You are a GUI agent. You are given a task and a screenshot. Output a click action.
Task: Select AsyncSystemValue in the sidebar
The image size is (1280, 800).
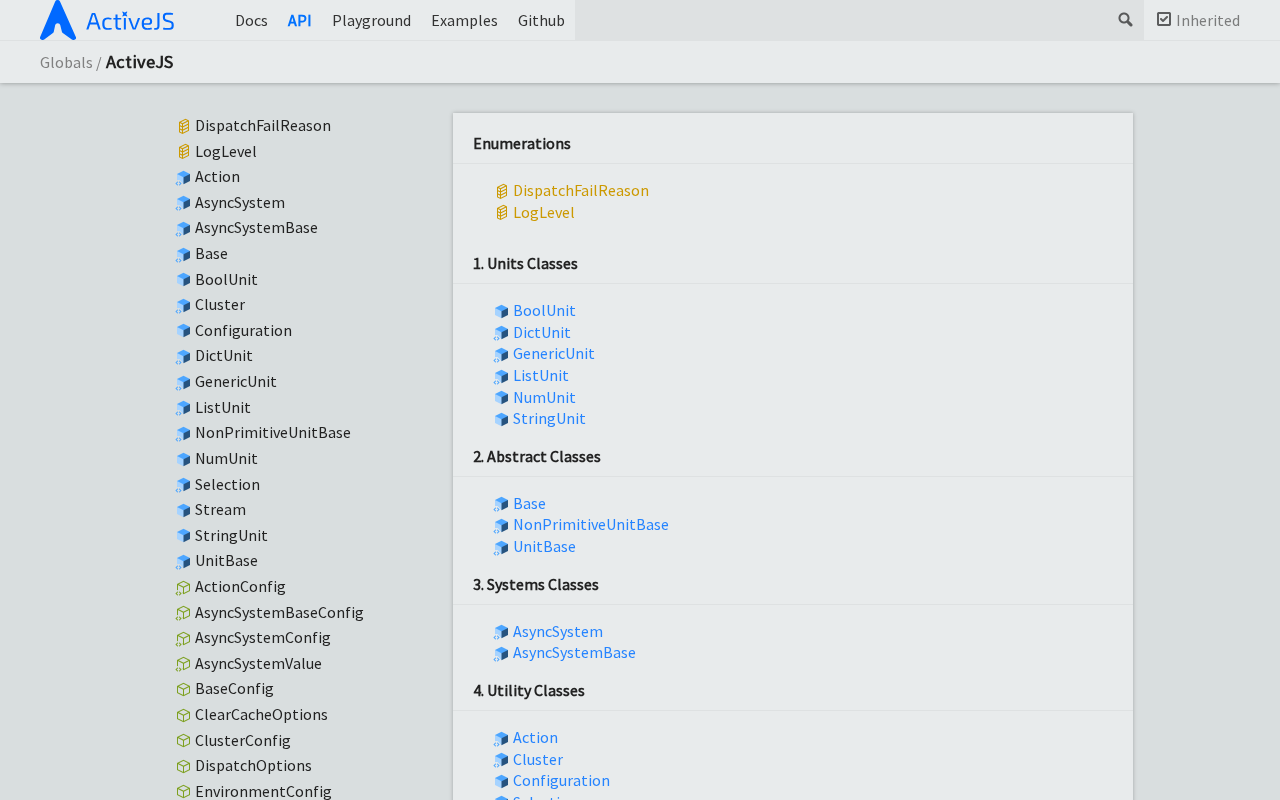point(258,663)
